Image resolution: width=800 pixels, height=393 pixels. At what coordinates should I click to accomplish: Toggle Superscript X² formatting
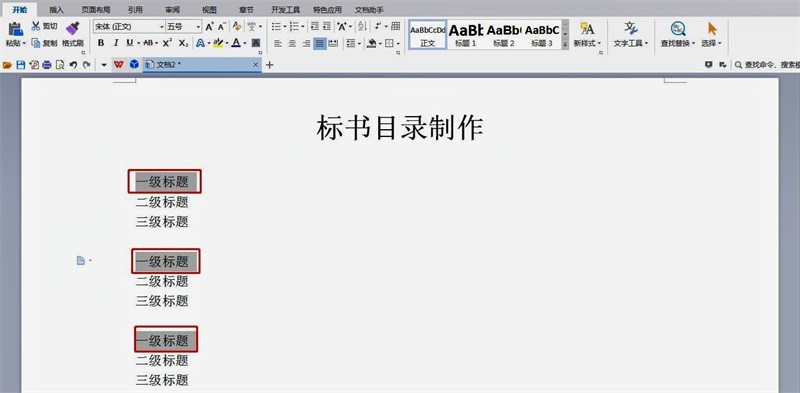click(167, 43)
